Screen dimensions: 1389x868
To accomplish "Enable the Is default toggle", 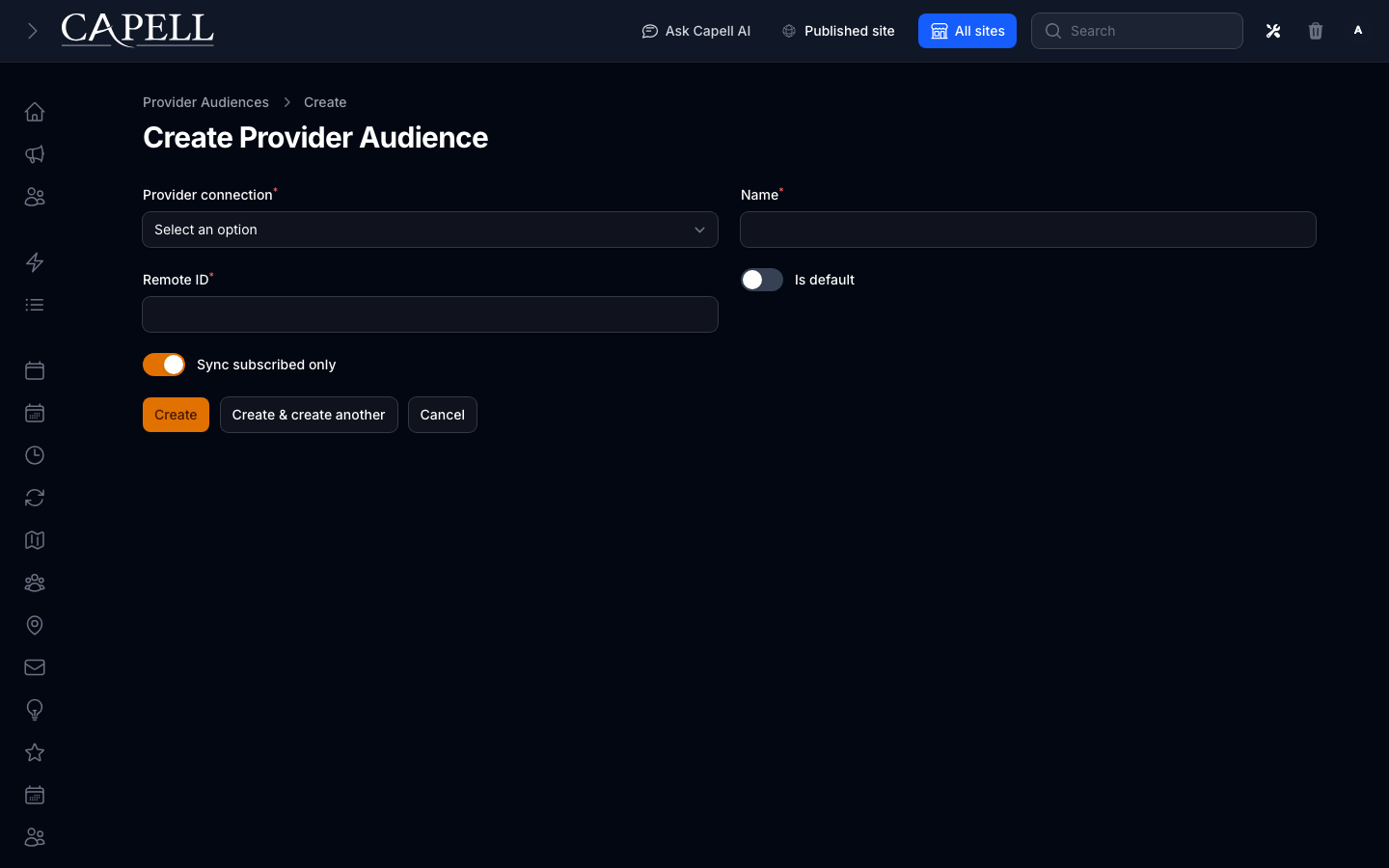I will [762, 280].
